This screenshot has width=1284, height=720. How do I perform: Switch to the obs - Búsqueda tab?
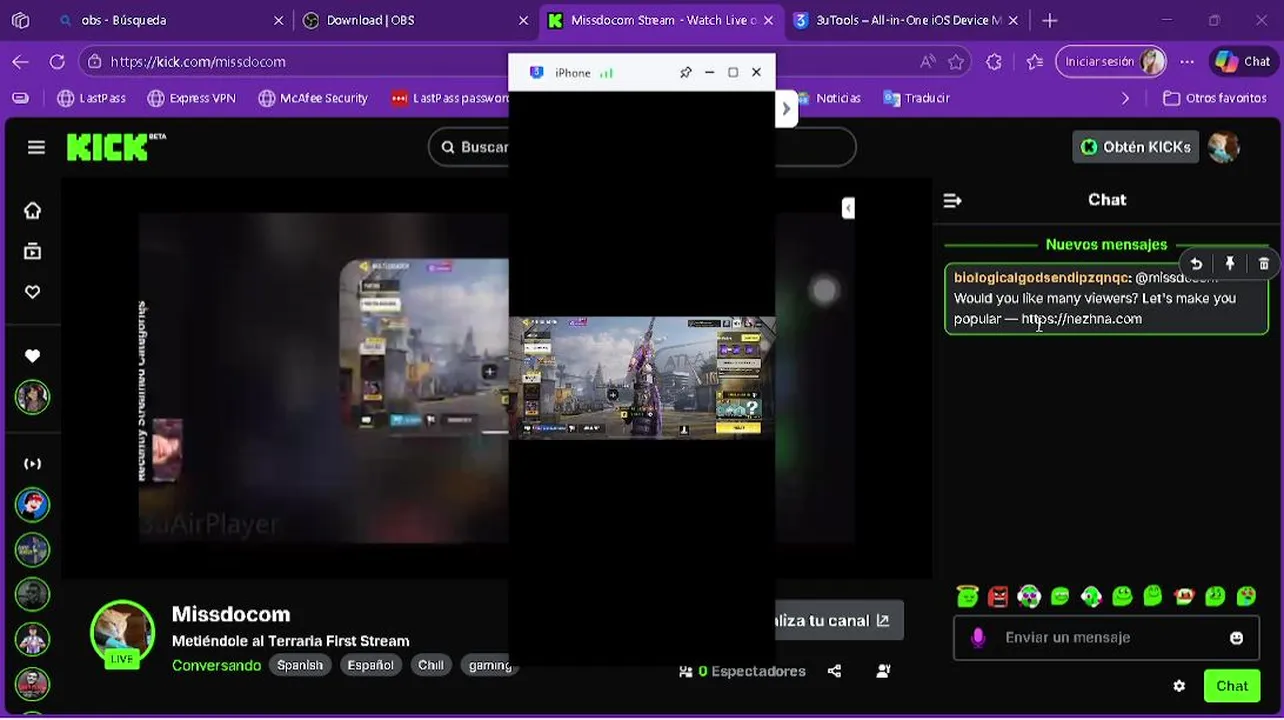[172, 20]
